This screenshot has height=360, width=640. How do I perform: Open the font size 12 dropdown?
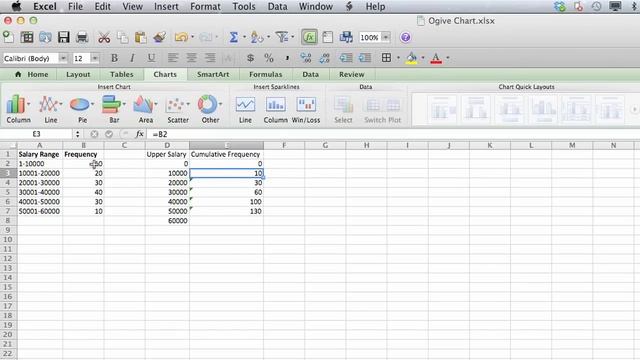95,58
